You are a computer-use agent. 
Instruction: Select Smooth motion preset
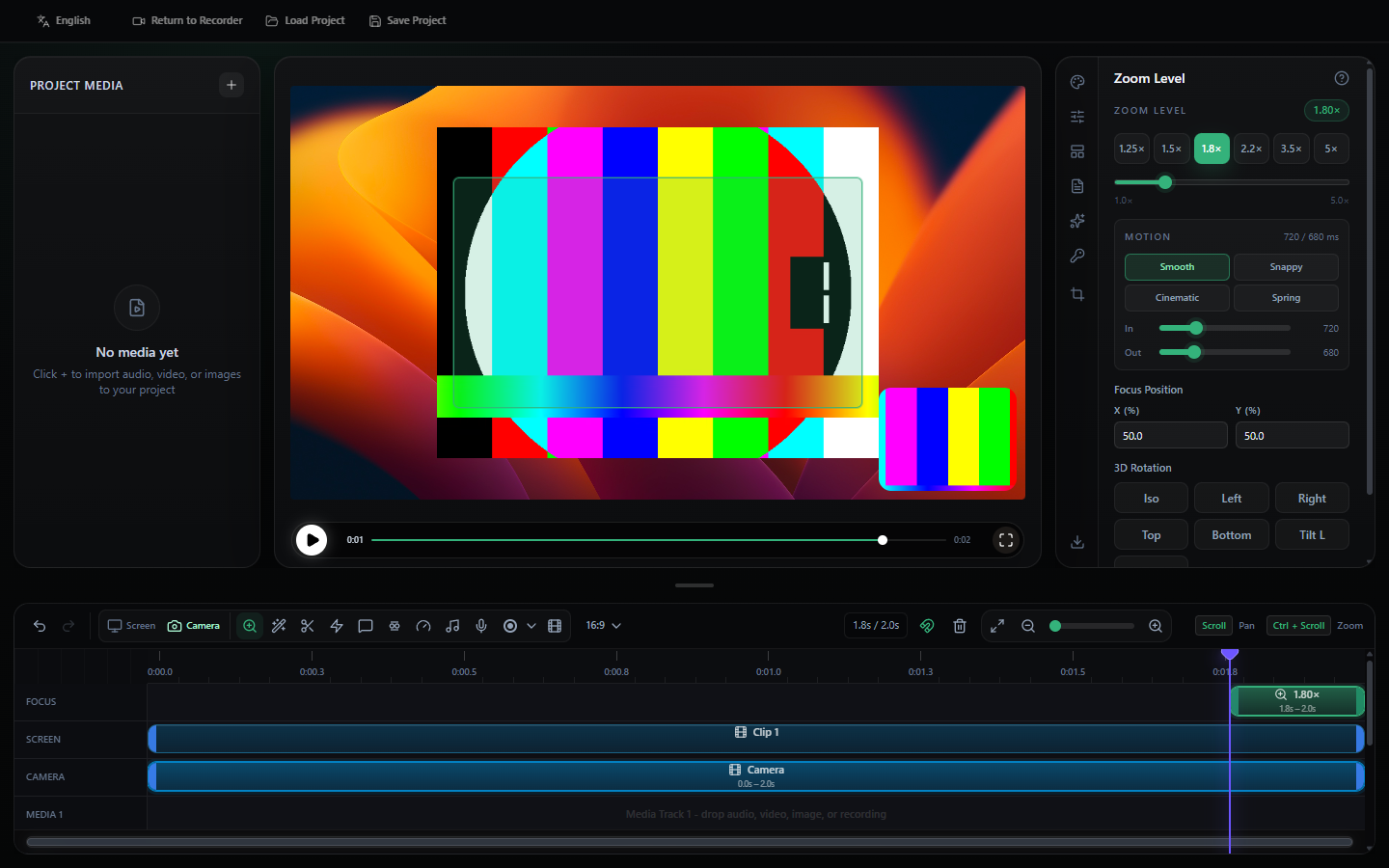(1177, 267)
